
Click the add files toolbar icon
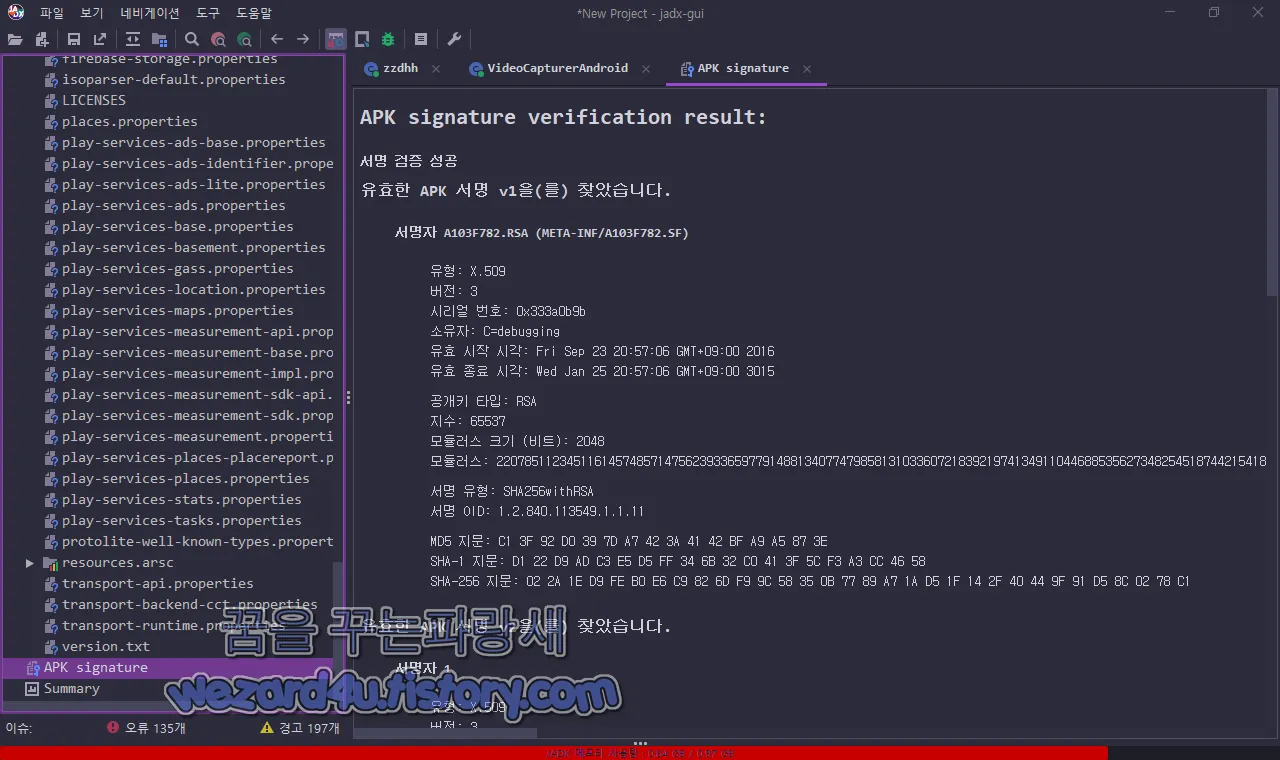pos(42,39)
